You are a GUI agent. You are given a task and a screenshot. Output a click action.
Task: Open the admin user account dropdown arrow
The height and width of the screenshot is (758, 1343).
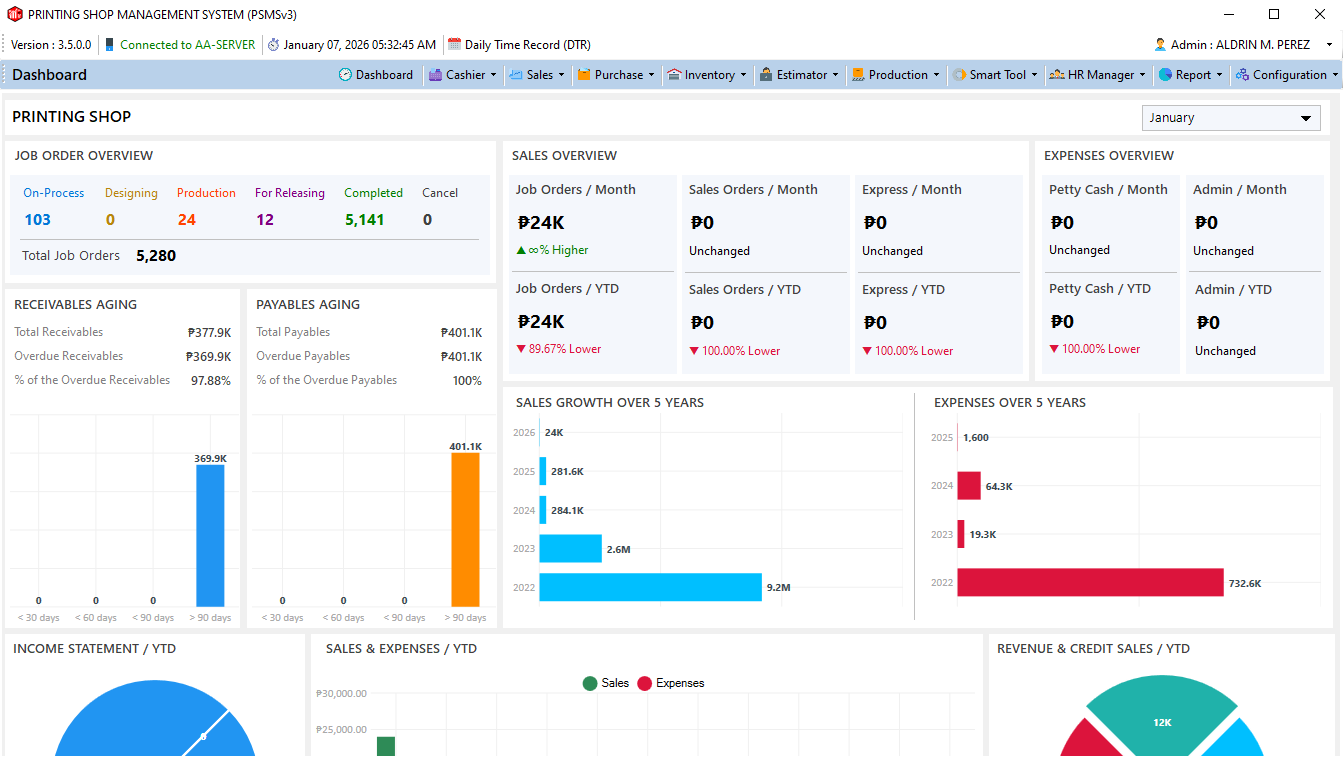click(1329, 45)
